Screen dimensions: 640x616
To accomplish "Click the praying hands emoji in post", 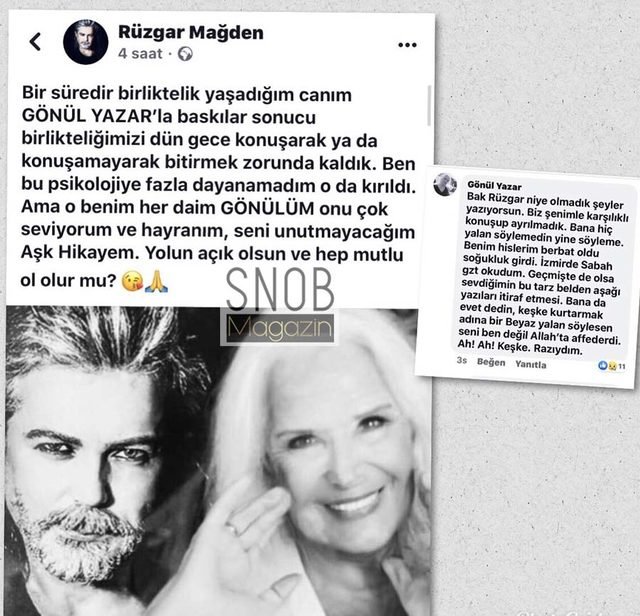I will 156,281.
